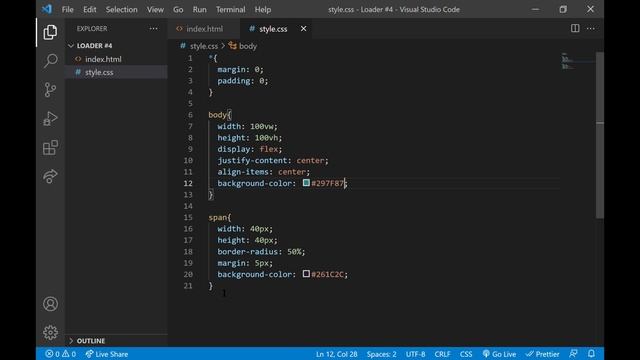
Task: Click the 'span' selector on line 15
Action: coord(218,218)
